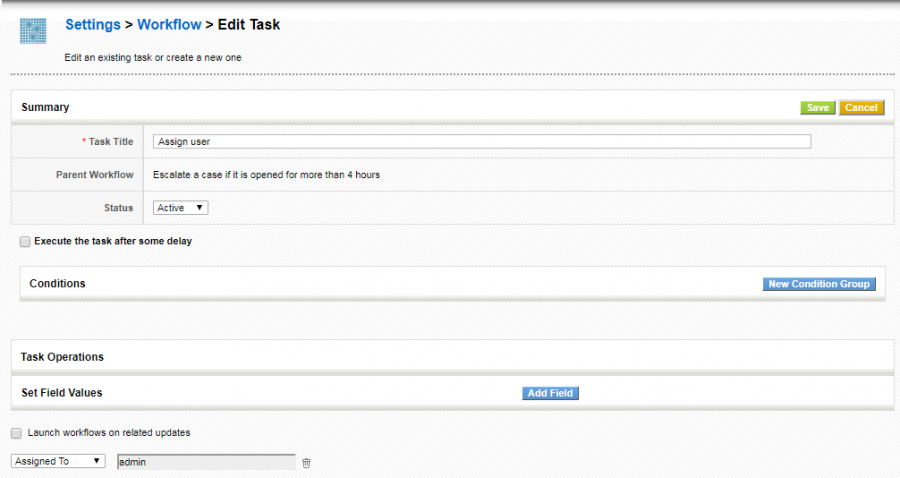
Task: Toggle Launch workflows on related updates
Action: [x=16, y=433]
